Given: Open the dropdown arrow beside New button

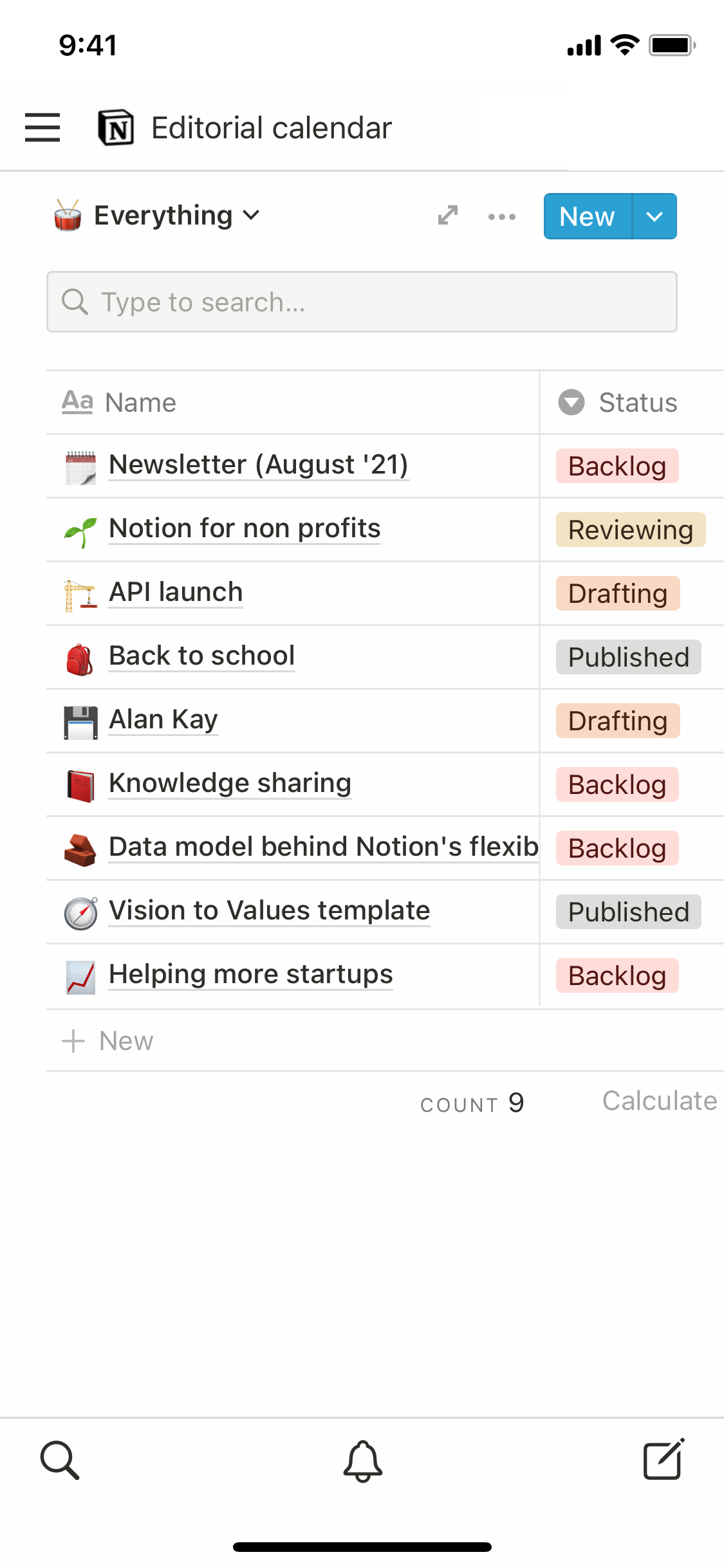Looking at the screenshot, I should tap(654, 217).
